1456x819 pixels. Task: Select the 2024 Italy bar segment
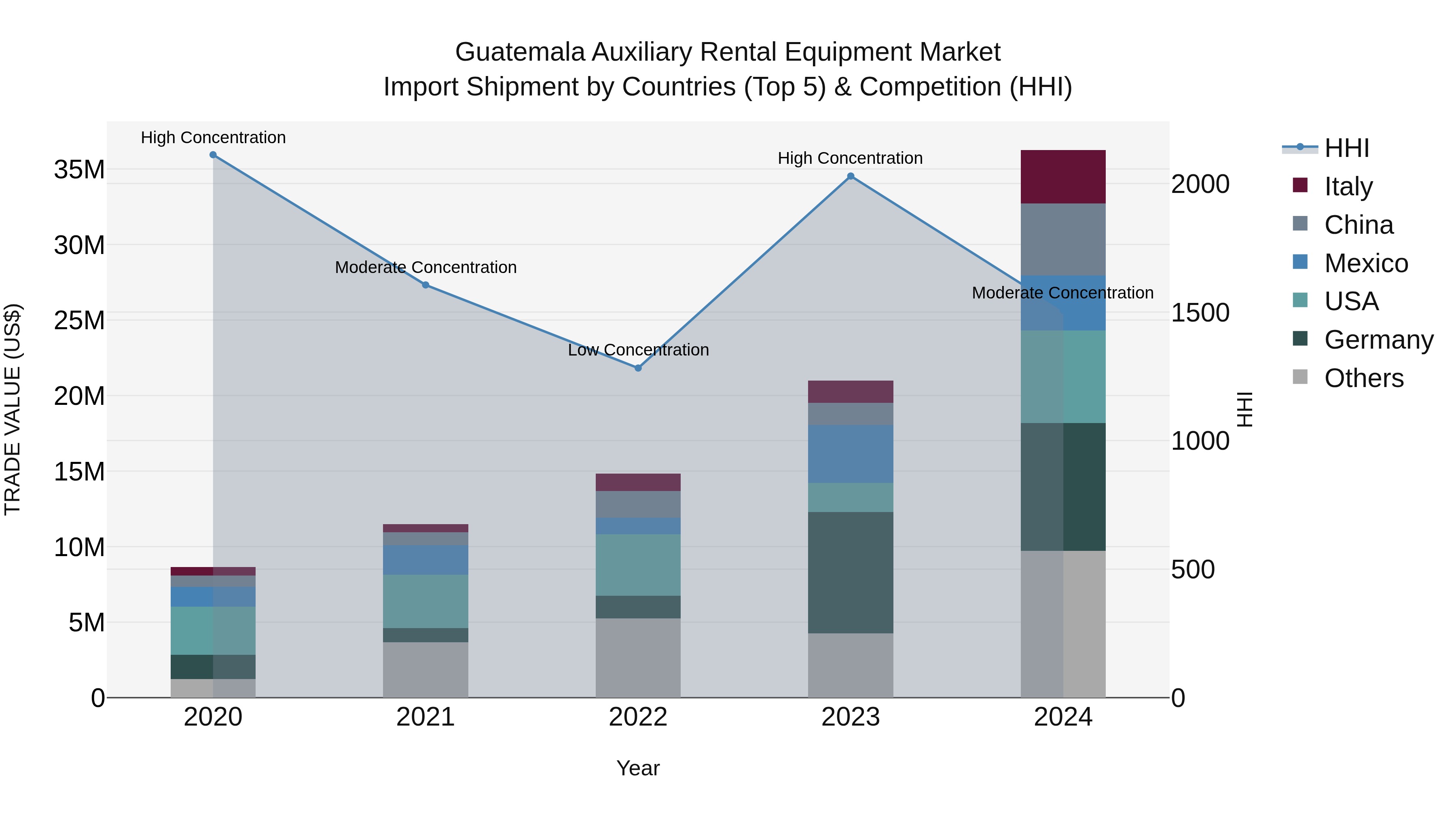tap(1063, 177)
